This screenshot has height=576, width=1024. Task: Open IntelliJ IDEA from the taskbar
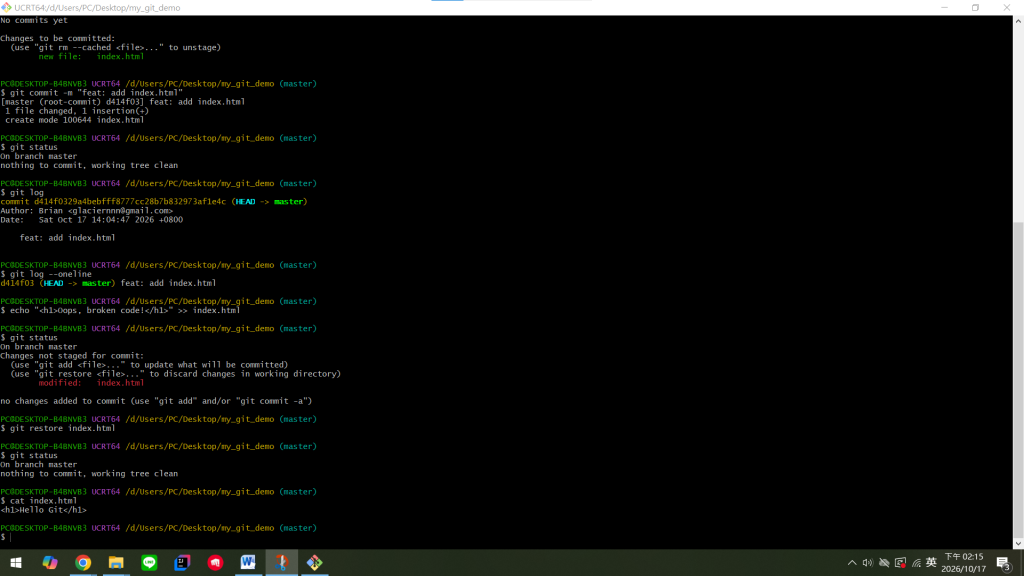pyautogui.click(x=182, y=562)
